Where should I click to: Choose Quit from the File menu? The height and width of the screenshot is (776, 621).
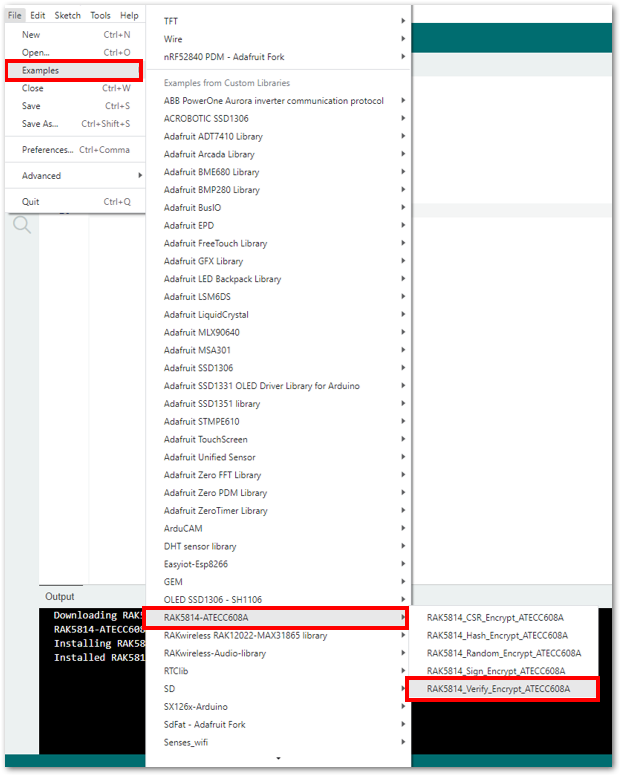75,201
